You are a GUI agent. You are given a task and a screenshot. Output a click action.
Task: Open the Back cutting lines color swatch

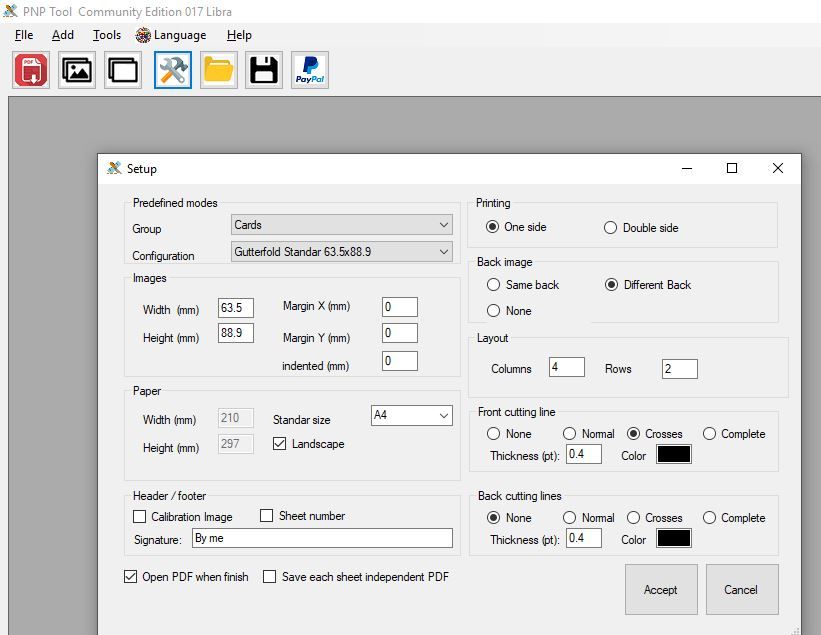(673, 538)
